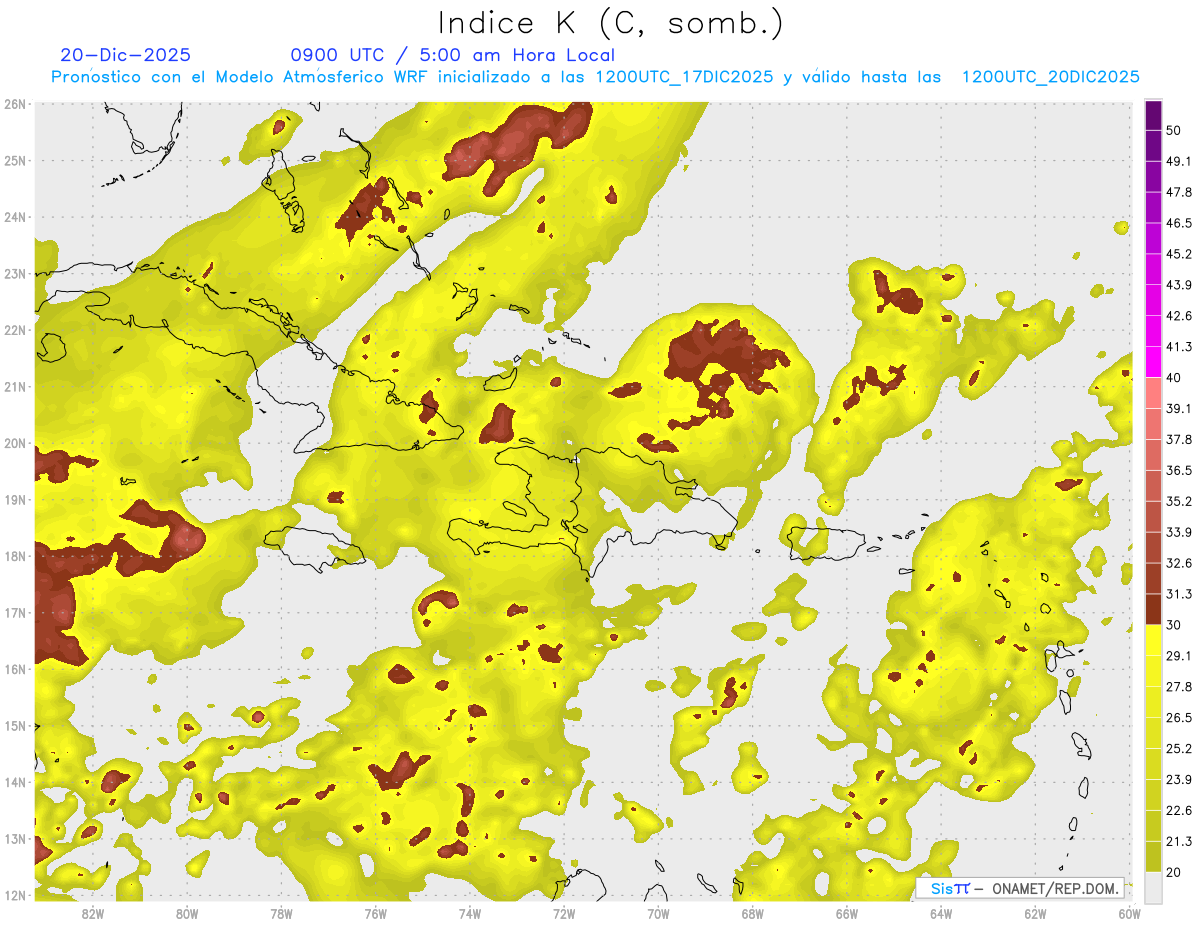Select the 32.6 colorbar value

(1179, 563)
